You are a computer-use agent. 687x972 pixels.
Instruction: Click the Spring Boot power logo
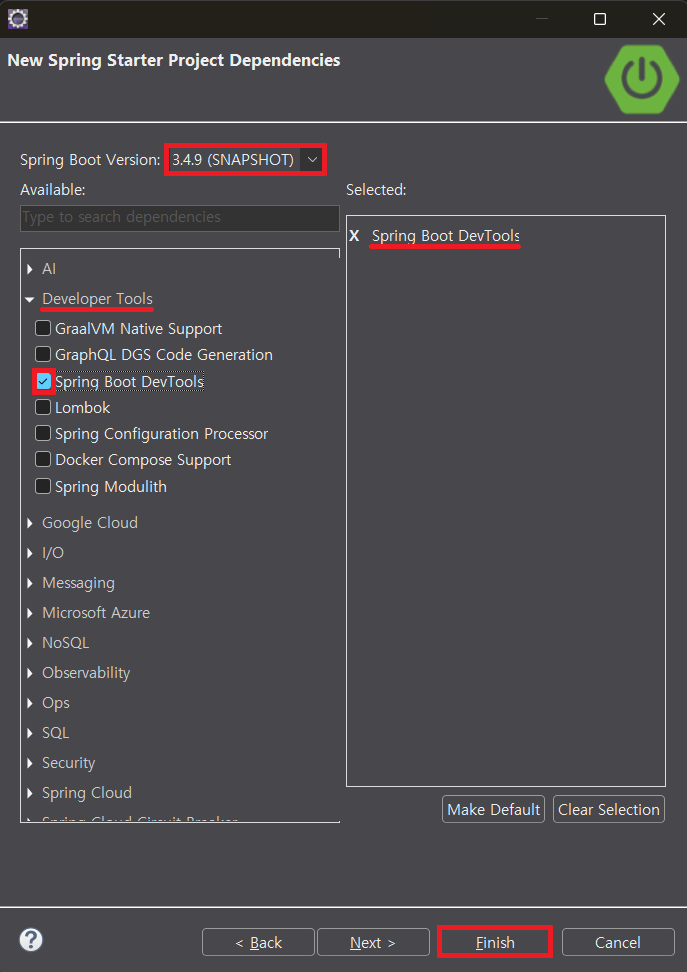641,79
